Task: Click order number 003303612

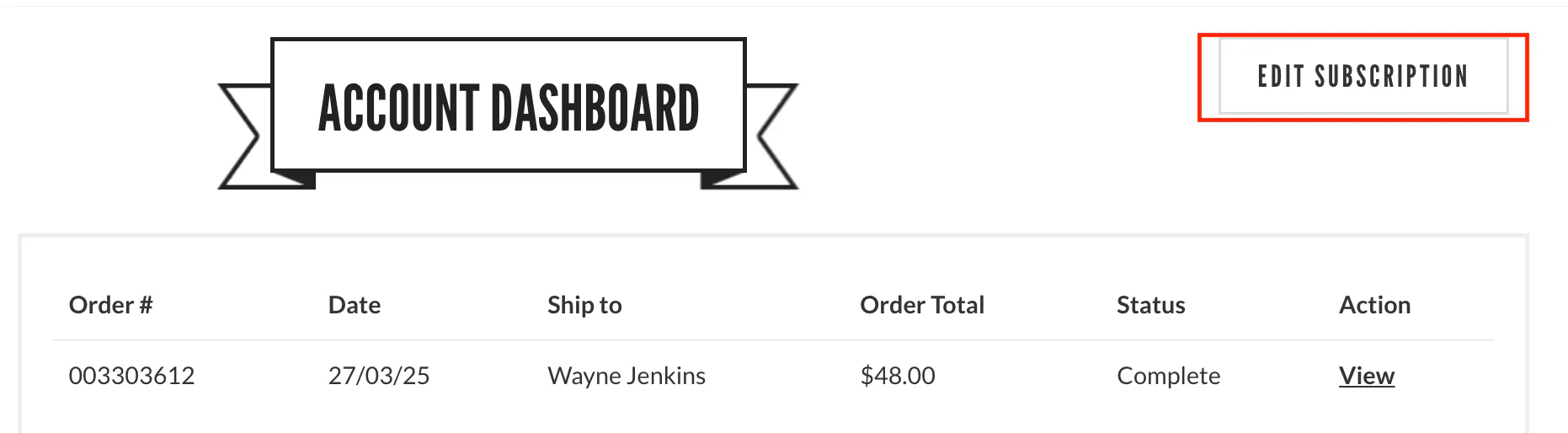Action: click(x=131, y=376)
